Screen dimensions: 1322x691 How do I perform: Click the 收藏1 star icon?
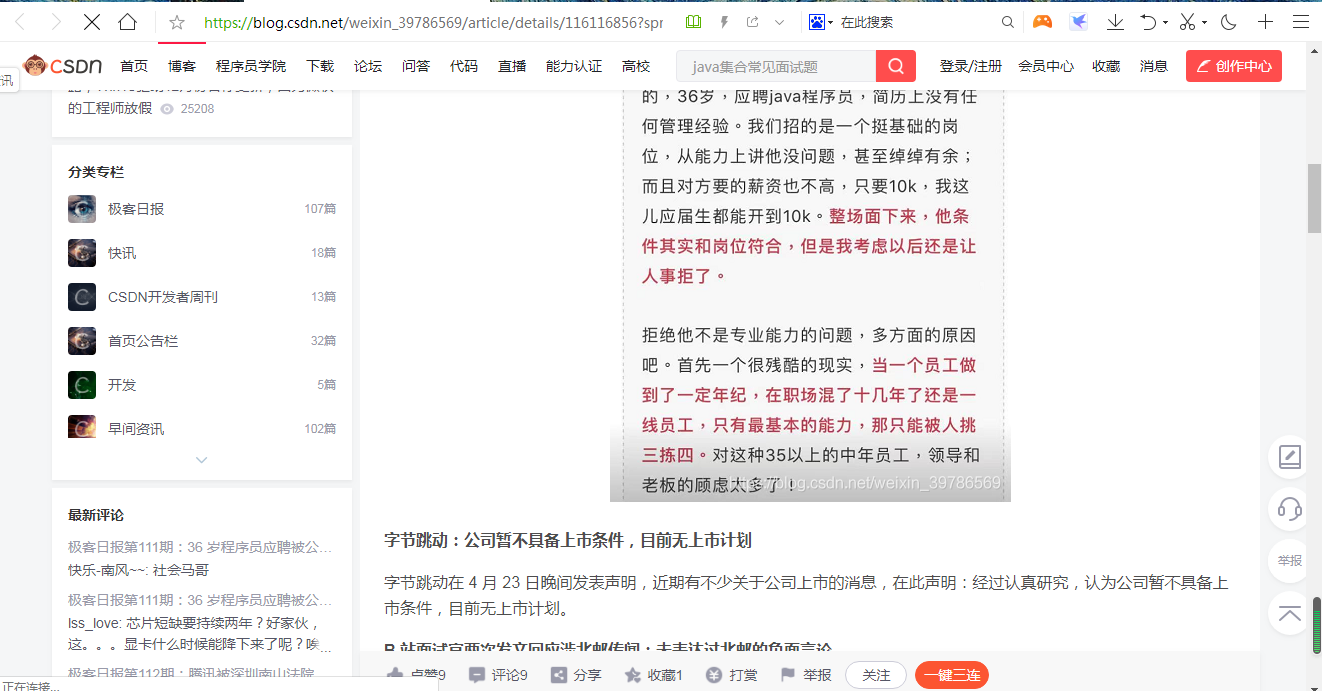[633, 675]
